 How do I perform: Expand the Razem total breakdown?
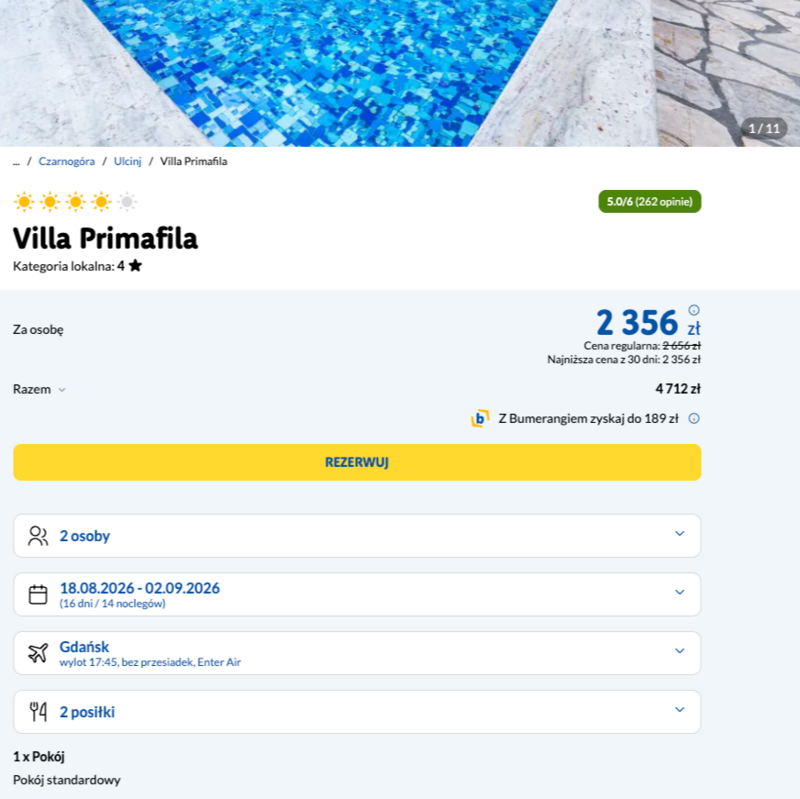point(39,389)
